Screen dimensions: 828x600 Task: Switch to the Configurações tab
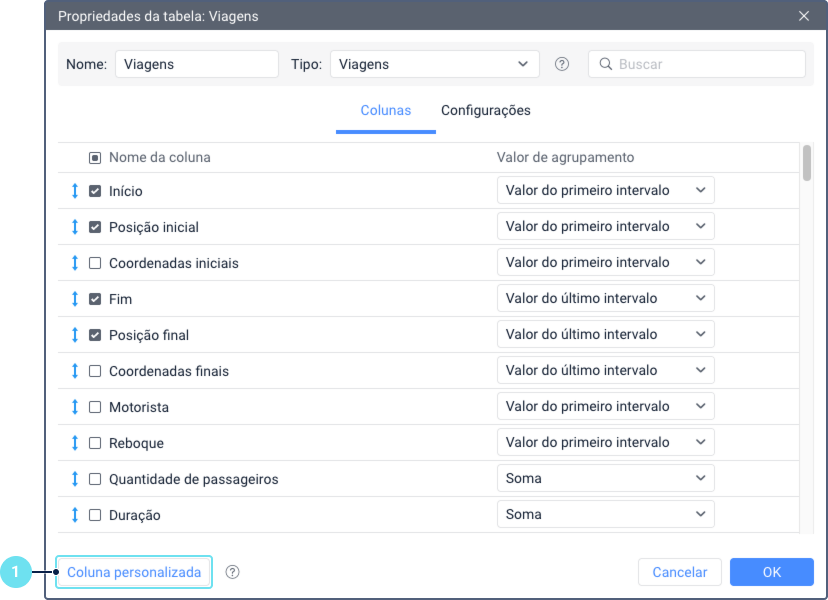pos(486,110)
